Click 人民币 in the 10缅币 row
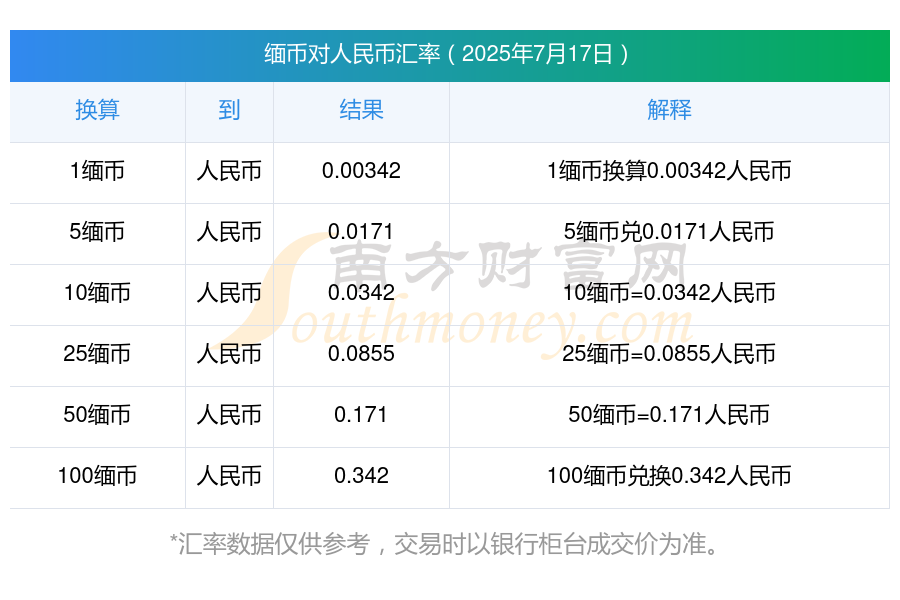900x600 pixels. coord(229,293)
